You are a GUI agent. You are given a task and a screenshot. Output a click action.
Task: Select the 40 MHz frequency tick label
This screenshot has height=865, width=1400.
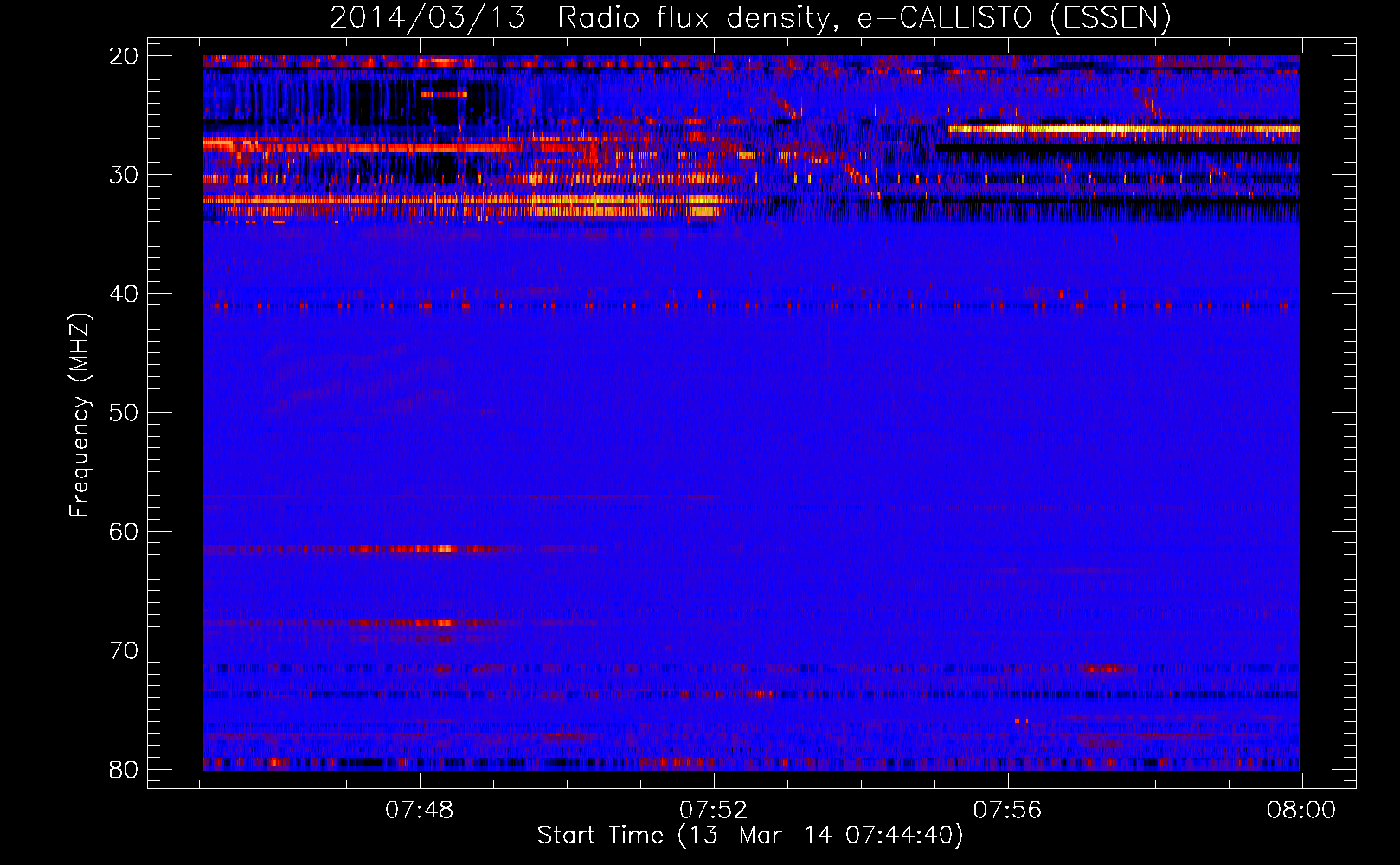[124, 294]
